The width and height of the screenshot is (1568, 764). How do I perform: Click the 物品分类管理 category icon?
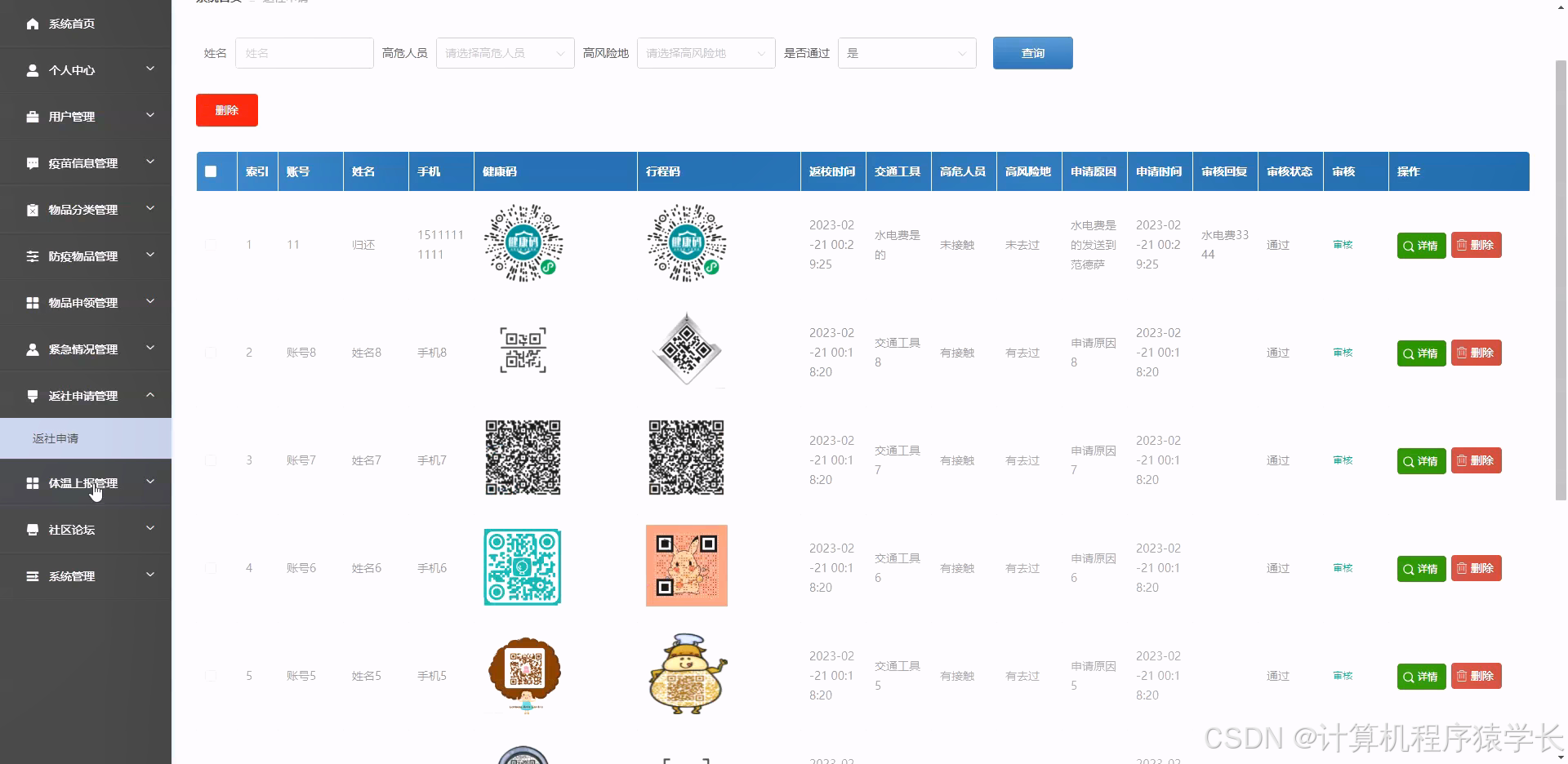point(32,210)
